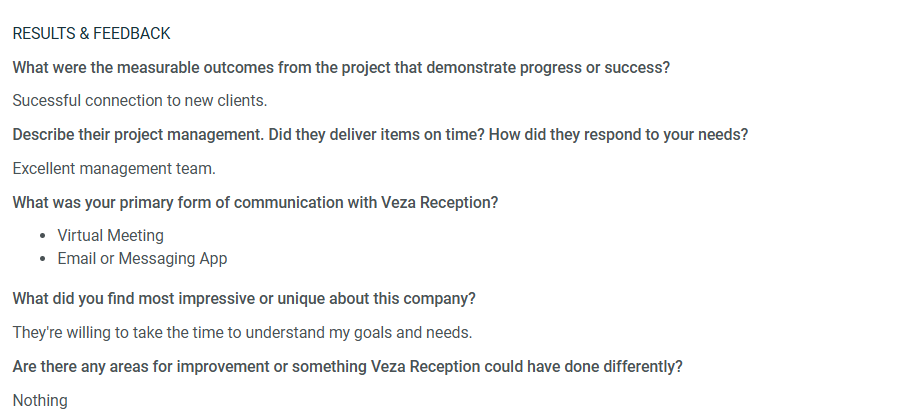Select the 'Excellent management team.' answer
906x420 pixels.
114,169
